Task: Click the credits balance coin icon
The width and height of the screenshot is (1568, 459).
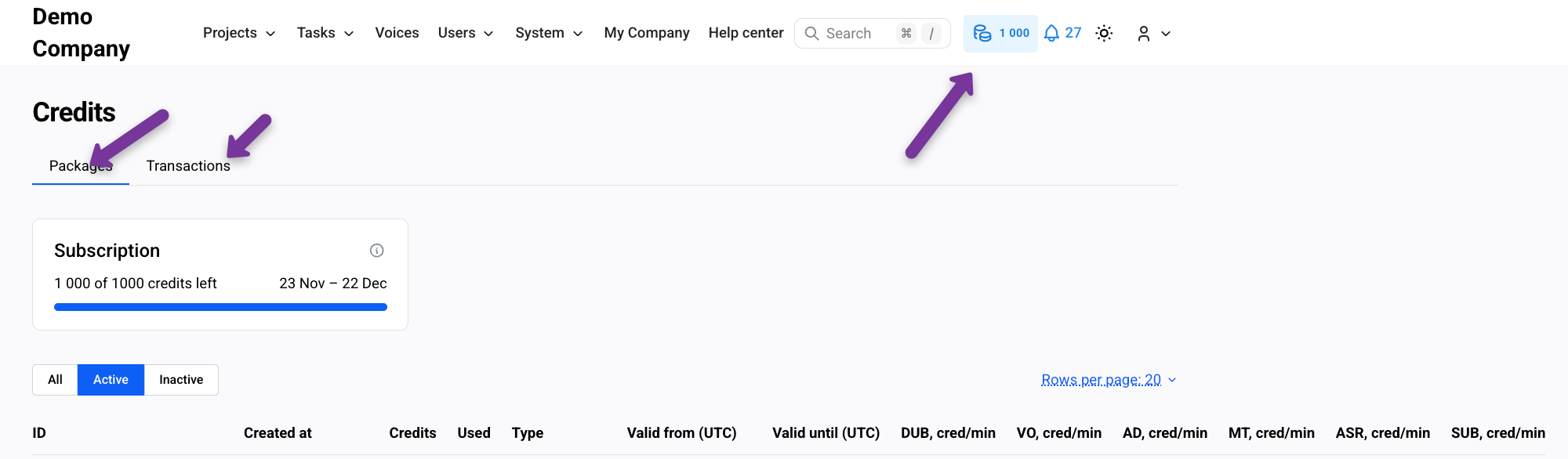Action: pos(982,33)
